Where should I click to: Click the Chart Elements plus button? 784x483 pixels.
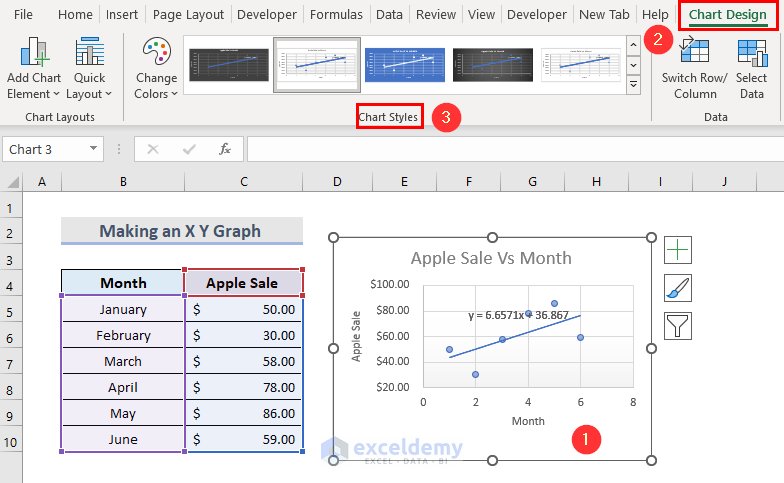(677, 249)
